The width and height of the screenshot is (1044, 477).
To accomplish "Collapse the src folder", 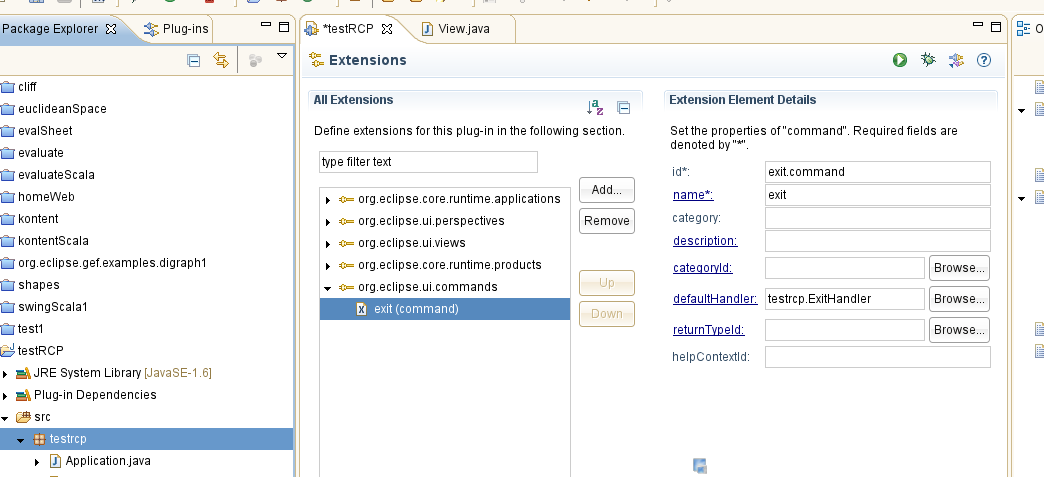I will point(5,418).
